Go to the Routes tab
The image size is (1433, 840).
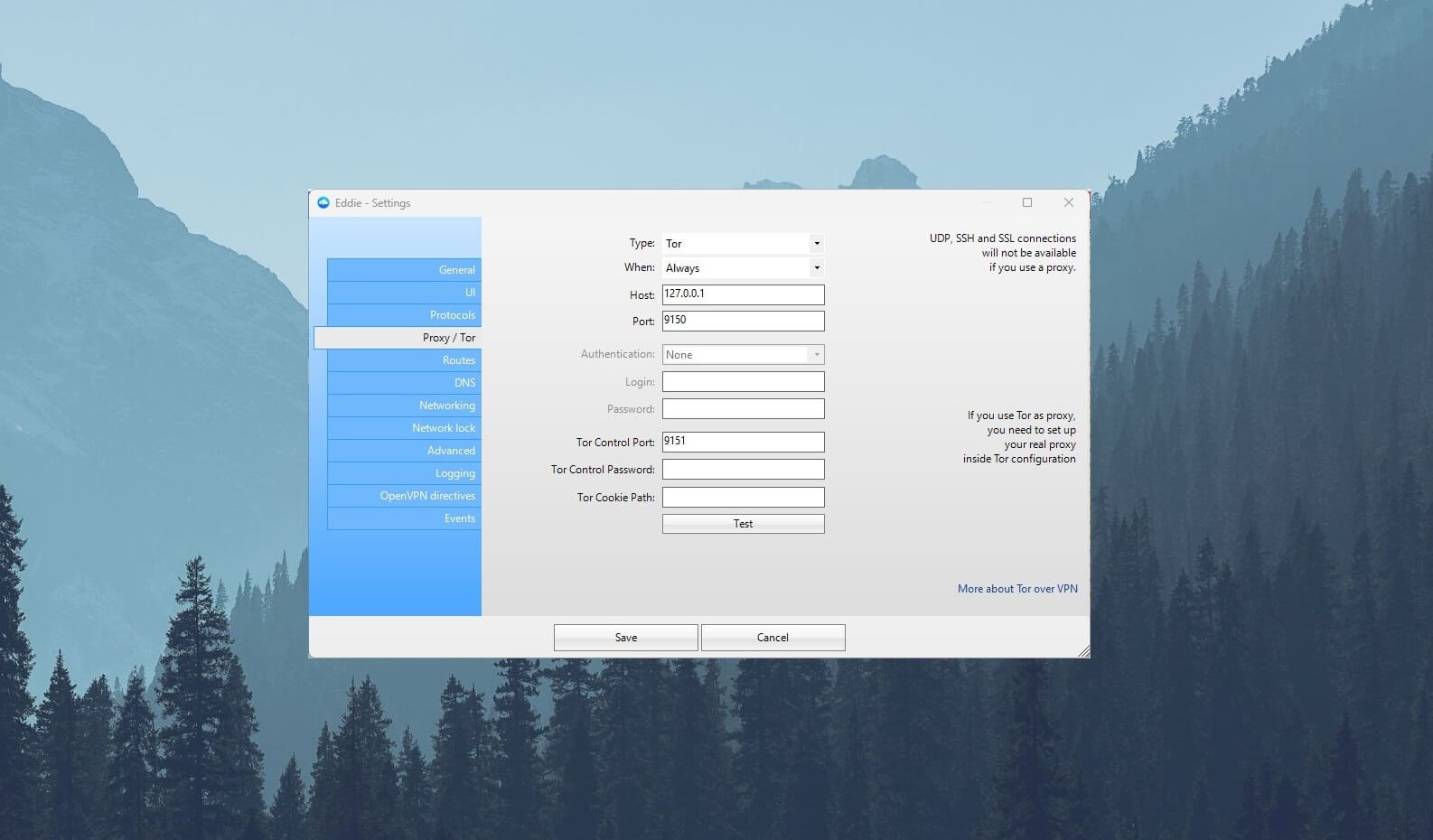pyautogui.click(x=404, y=360)
